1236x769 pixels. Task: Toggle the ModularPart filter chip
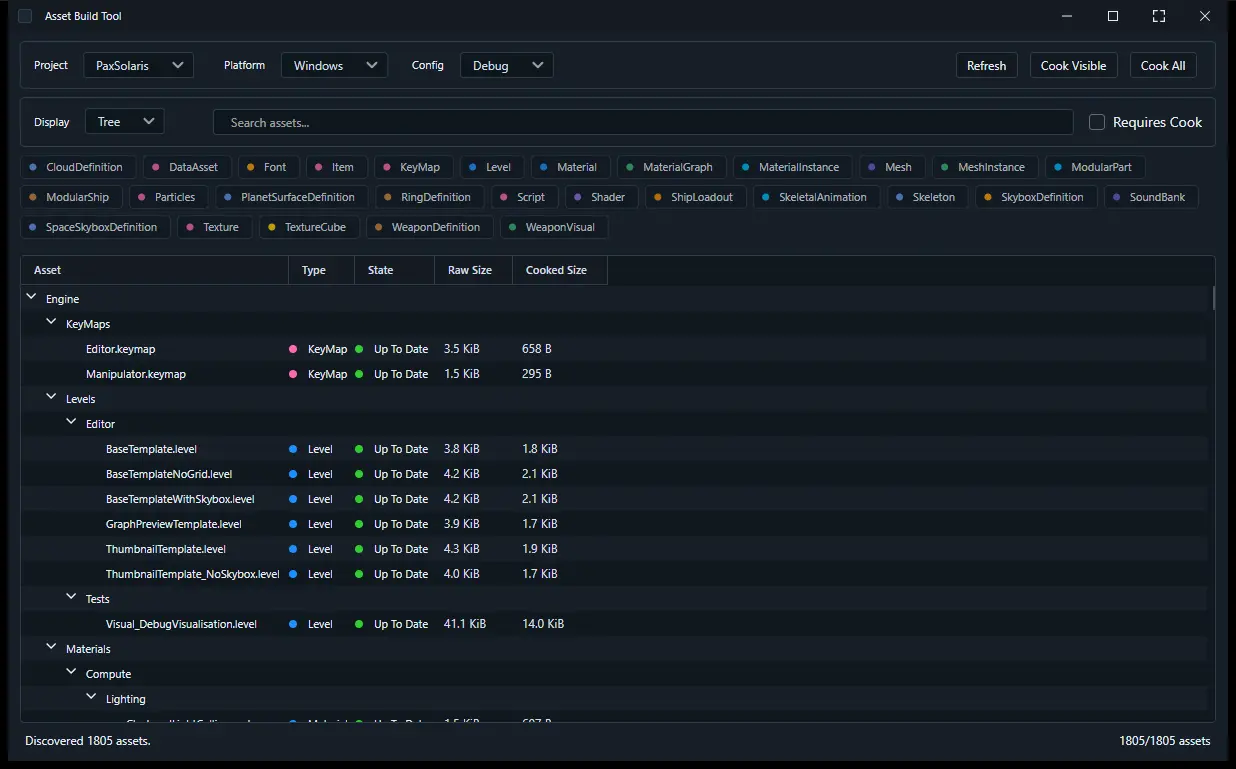[1095, 167]
